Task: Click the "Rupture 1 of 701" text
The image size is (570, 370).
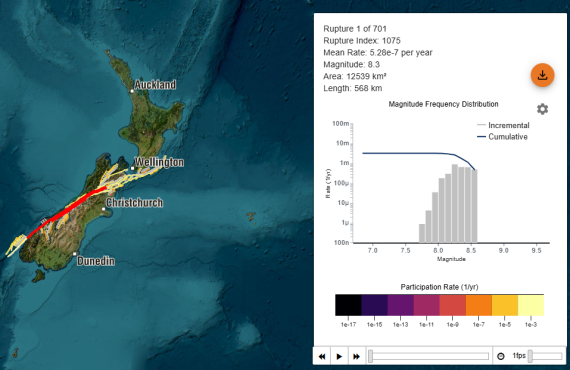Action: click(x=355, y=29)
